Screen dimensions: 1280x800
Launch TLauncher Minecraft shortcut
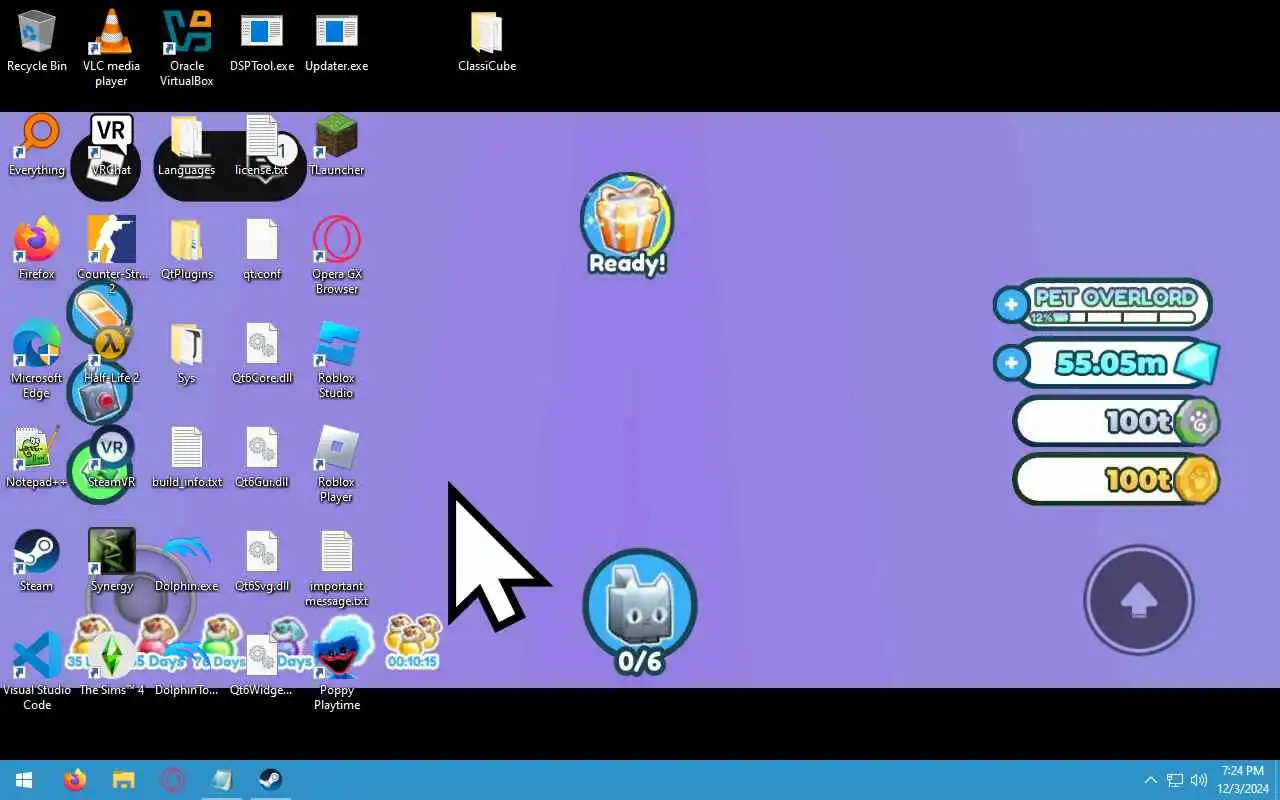pos(337,146)
